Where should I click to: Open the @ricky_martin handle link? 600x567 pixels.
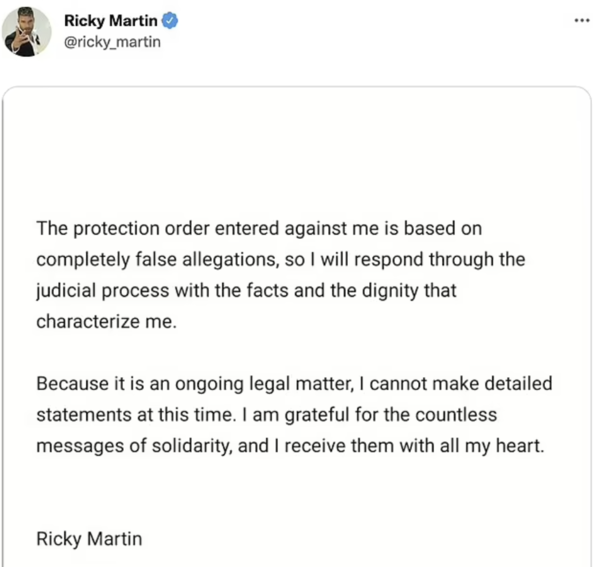112,42
